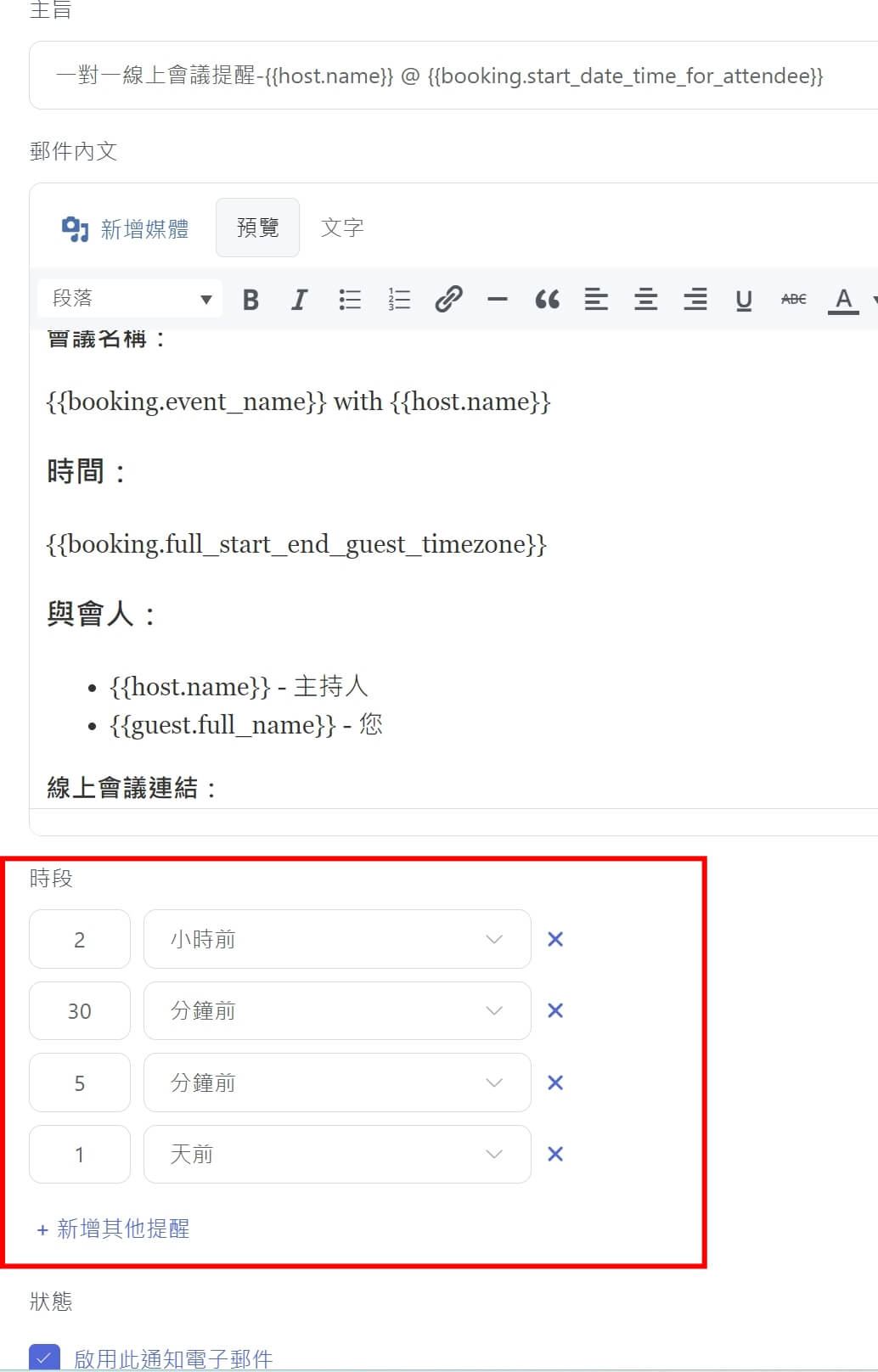
Task: Remove the 30 分鐘前 reminder
Action: point(555,1011)
